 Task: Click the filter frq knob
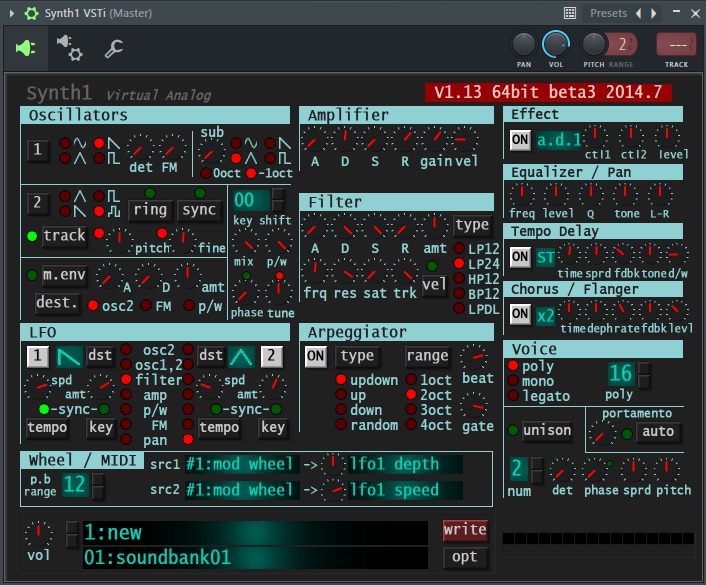315,270
